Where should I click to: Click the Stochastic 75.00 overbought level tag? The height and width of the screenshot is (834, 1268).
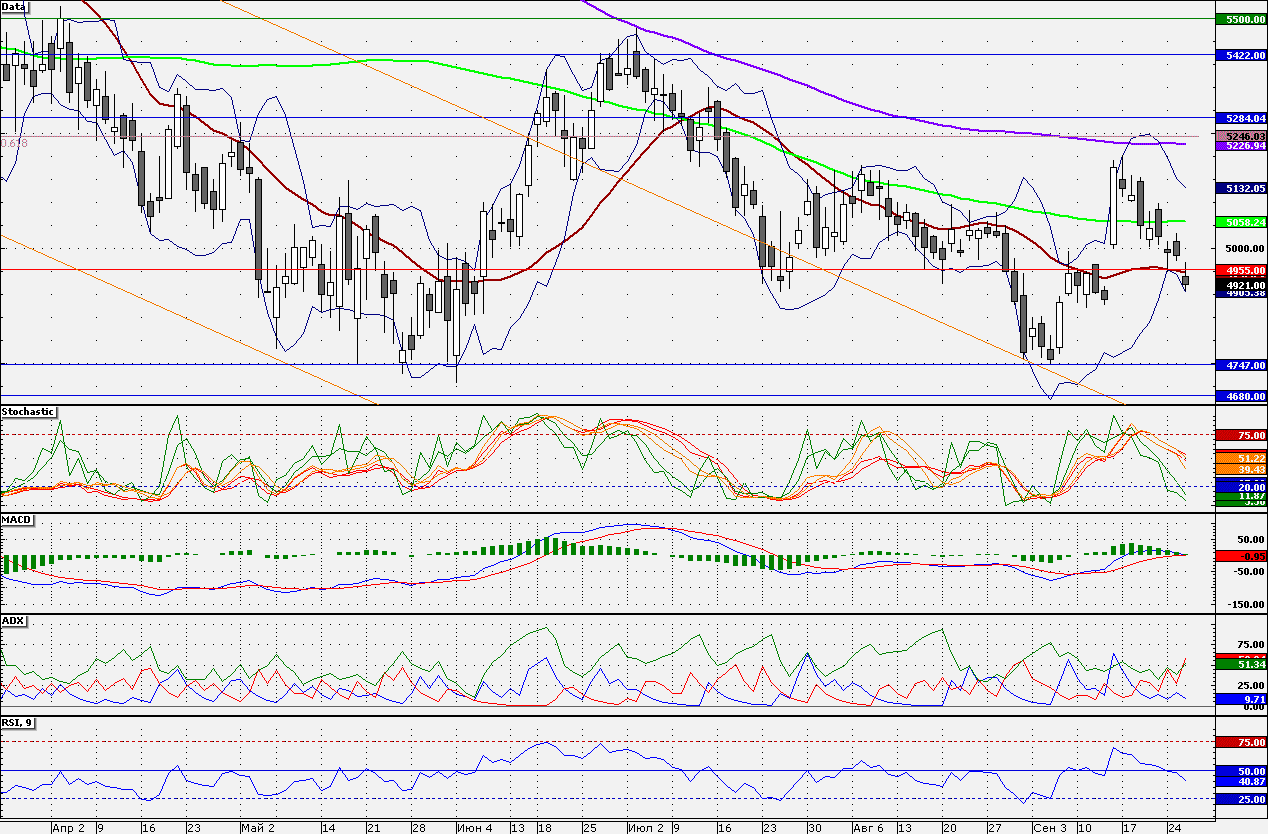pyautogui.click(x=1239, y=435)
